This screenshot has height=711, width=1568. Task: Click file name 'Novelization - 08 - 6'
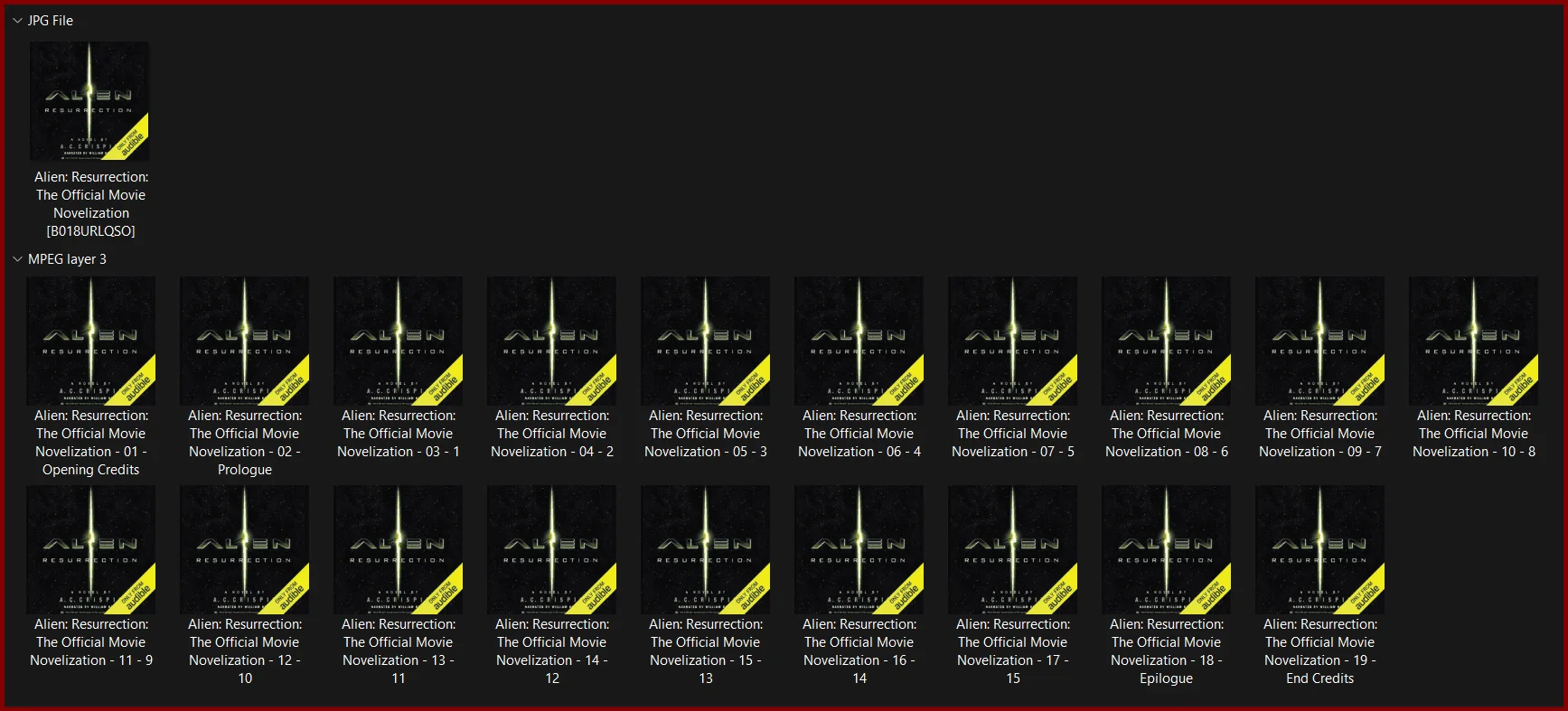1167,434
